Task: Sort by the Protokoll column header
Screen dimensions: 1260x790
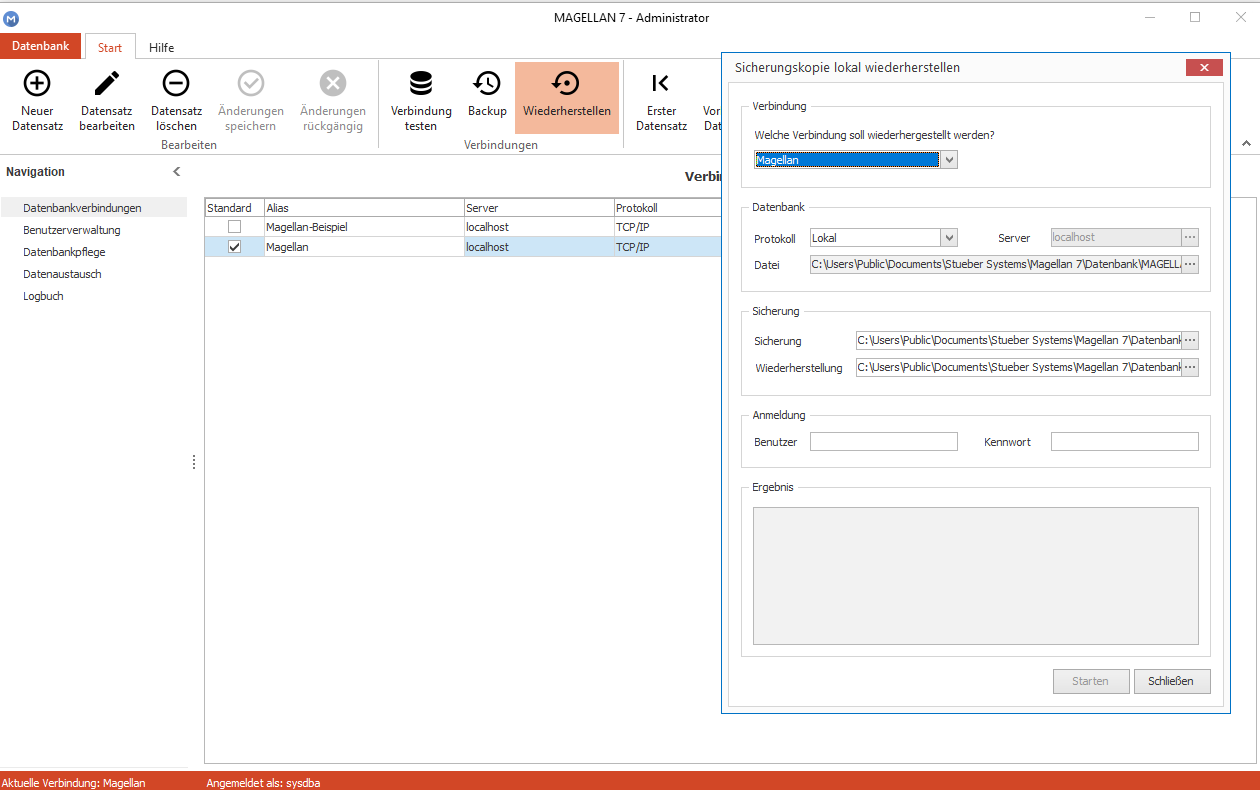Action: [x=667, y=208]
